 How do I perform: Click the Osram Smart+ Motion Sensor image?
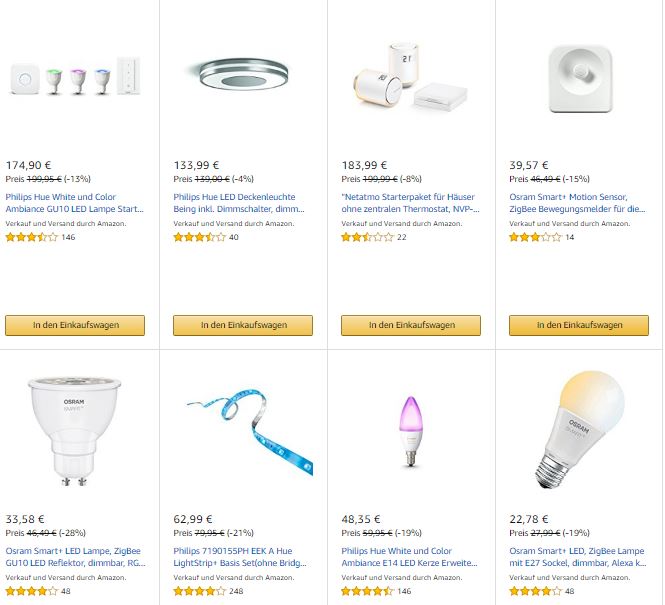[578, 77]
